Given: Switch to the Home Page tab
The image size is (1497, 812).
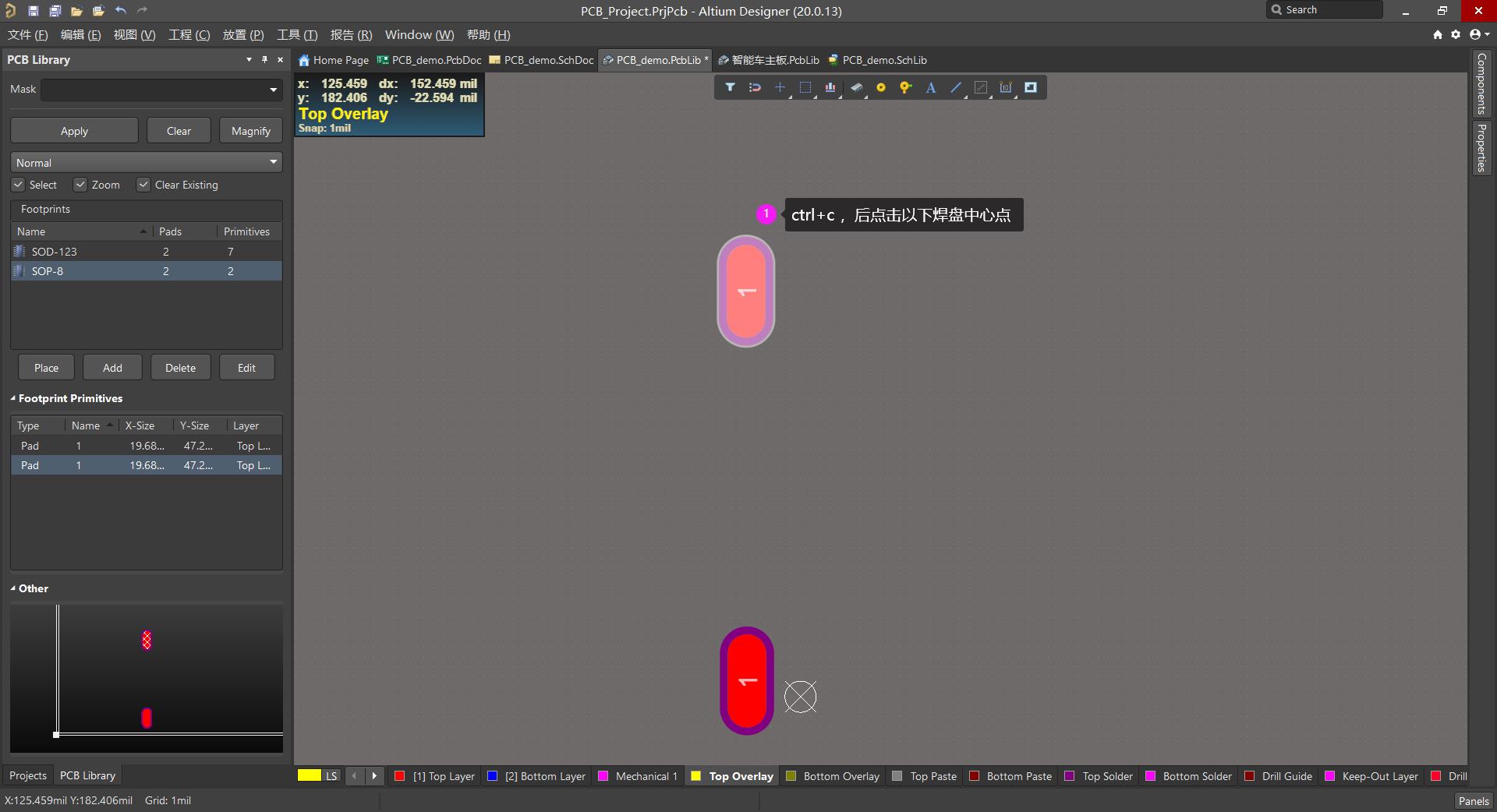Looking at the screenshot, I should (334, 60).
